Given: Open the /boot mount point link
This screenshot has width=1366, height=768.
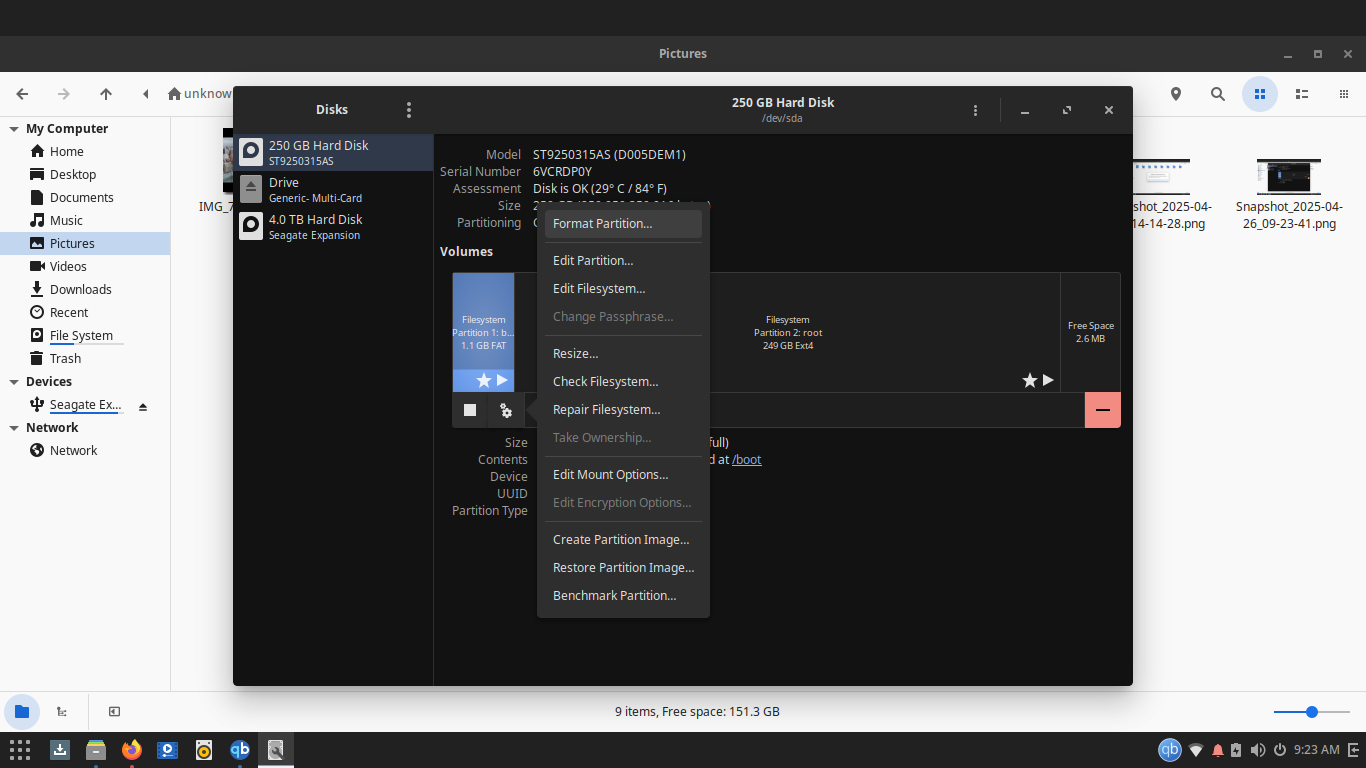Looking at the screenshot, I should pos(746,460).
